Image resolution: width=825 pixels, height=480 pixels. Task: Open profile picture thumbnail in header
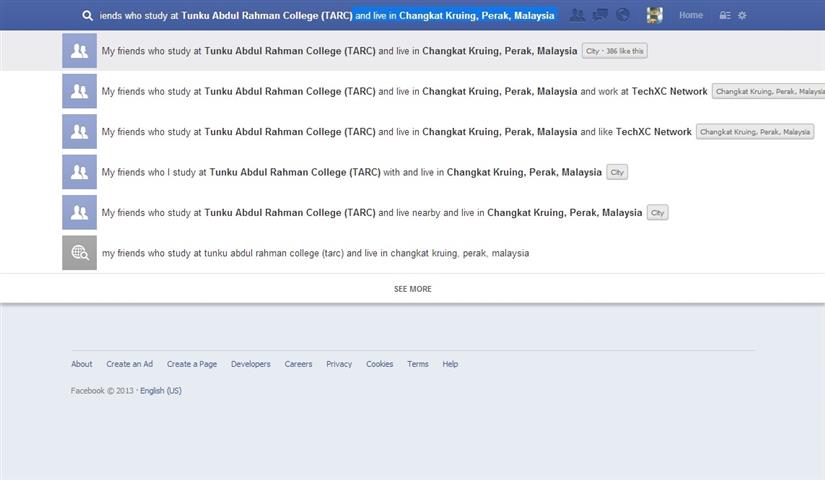(x=655, y=15)
